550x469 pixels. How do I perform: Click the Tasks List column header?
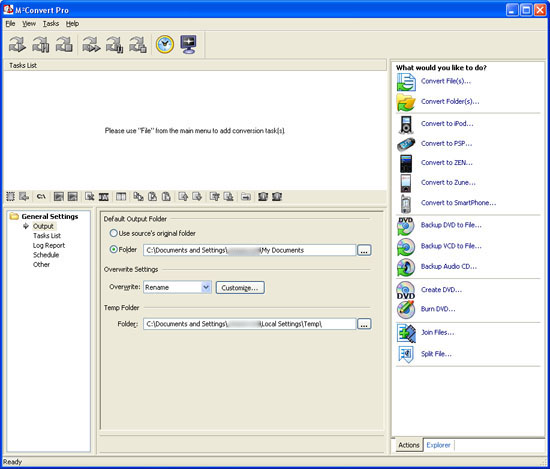195,65
